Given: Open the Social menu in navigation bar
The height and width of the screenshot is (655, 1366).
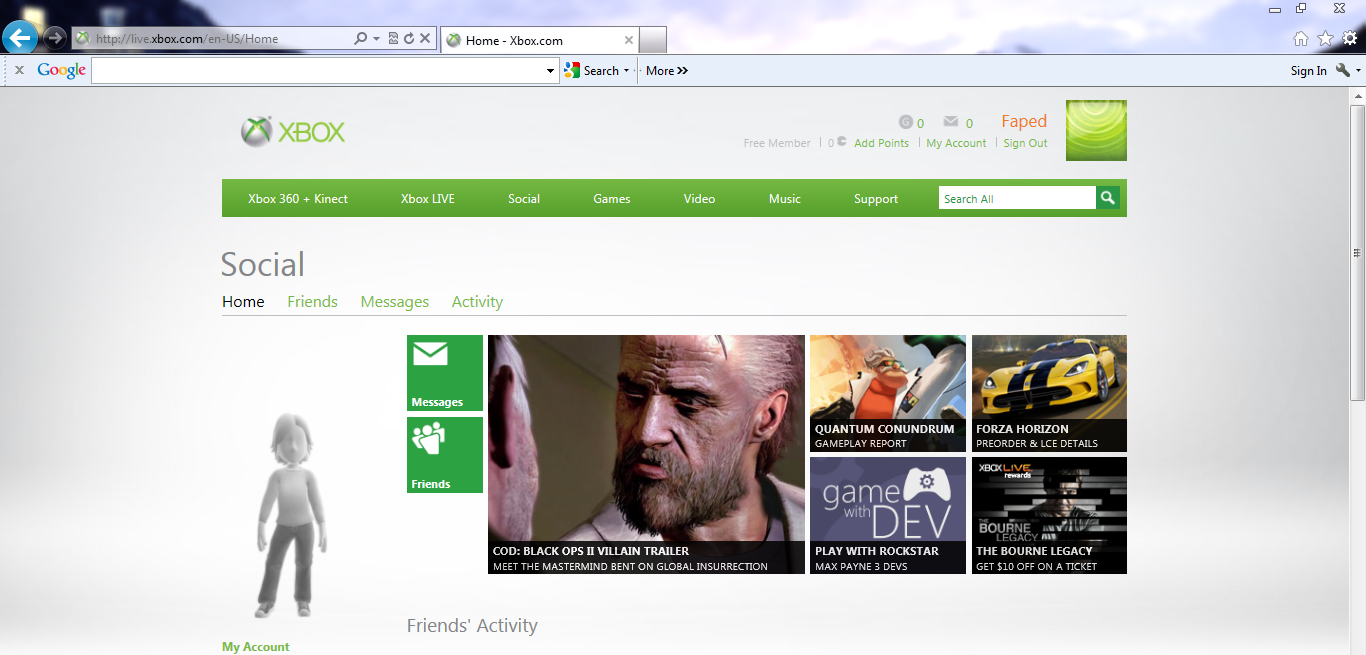Looking at the screenshot, I should (x=524, y=199).
